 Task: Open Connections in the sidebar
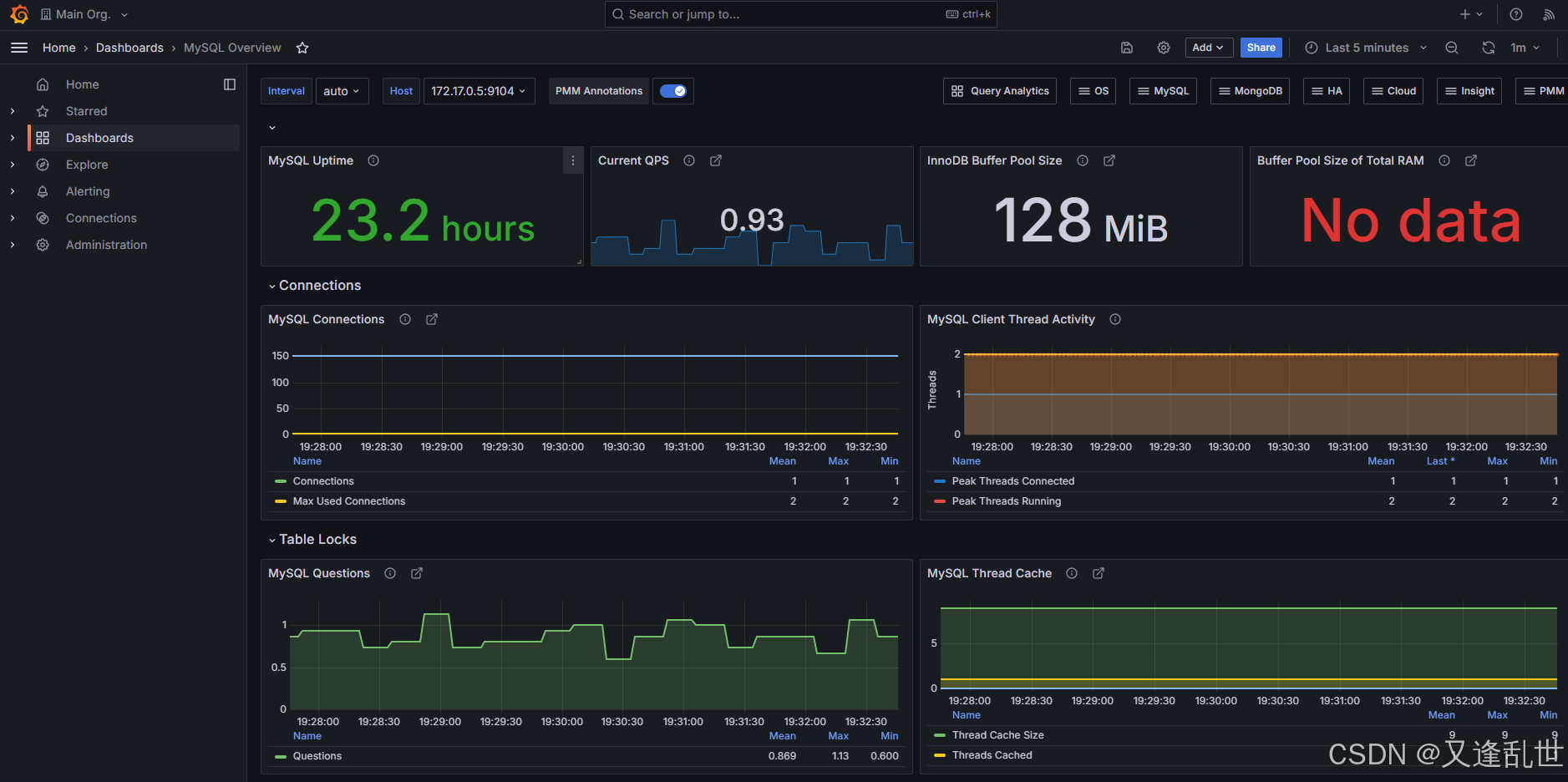101,218
